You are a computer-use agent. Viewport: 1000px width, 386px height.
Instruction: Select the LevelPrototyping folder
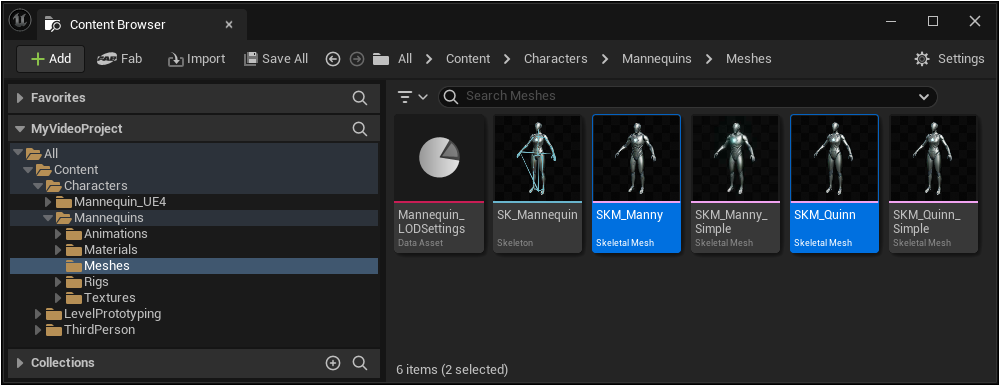(194, 314)
